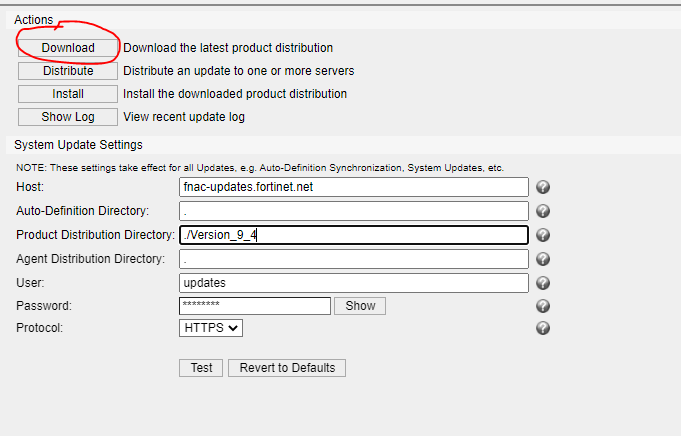Click 'Download the latest product distribution' text
The width and height of the screenshot is (681, 436).
(x=228, y=48)
